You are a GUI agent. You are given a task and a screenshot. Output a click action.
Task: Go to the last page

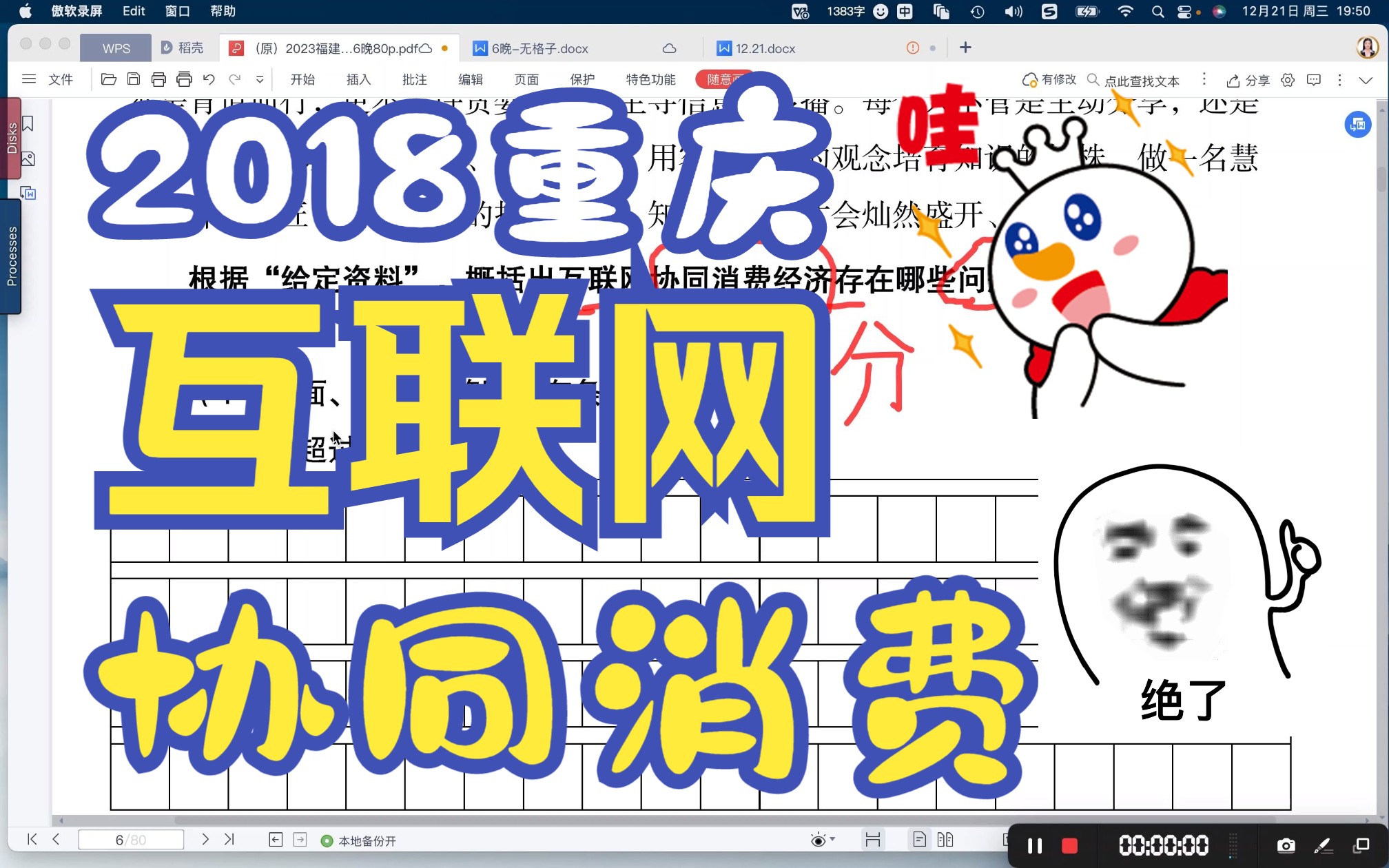tap(229, 838)
